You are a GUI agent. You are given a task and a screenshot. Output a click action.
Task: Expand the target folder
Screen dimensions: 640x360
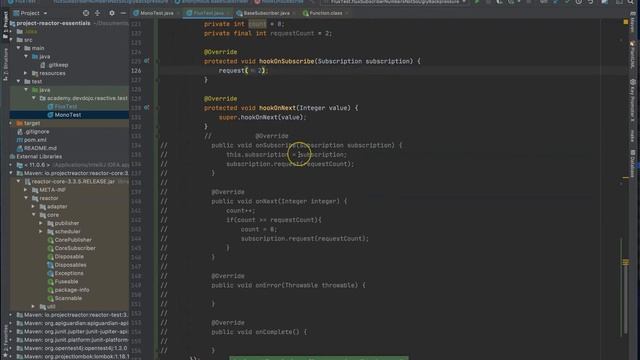11,123
